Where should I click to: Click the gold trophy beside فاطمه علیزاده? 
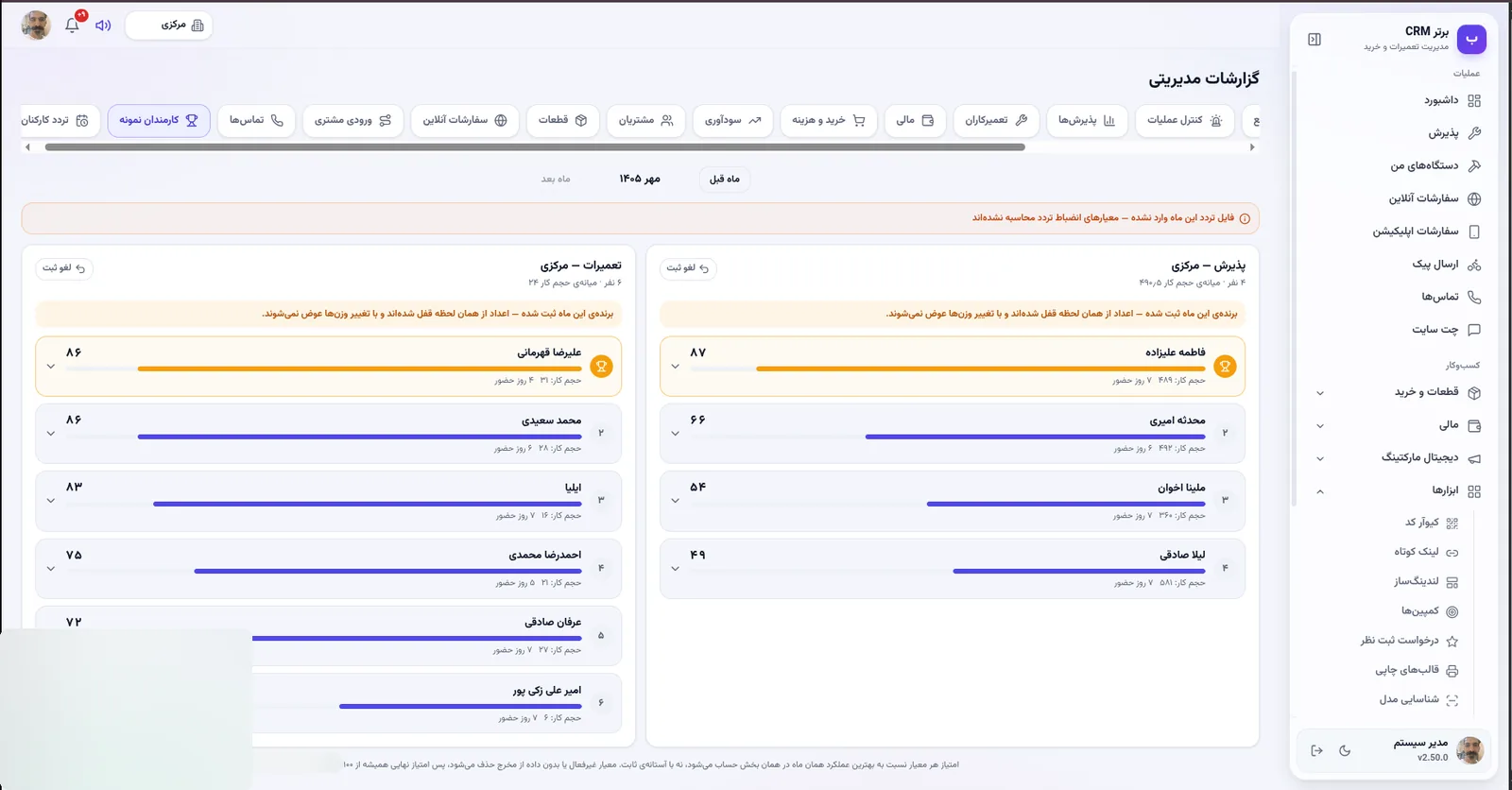1225,366
